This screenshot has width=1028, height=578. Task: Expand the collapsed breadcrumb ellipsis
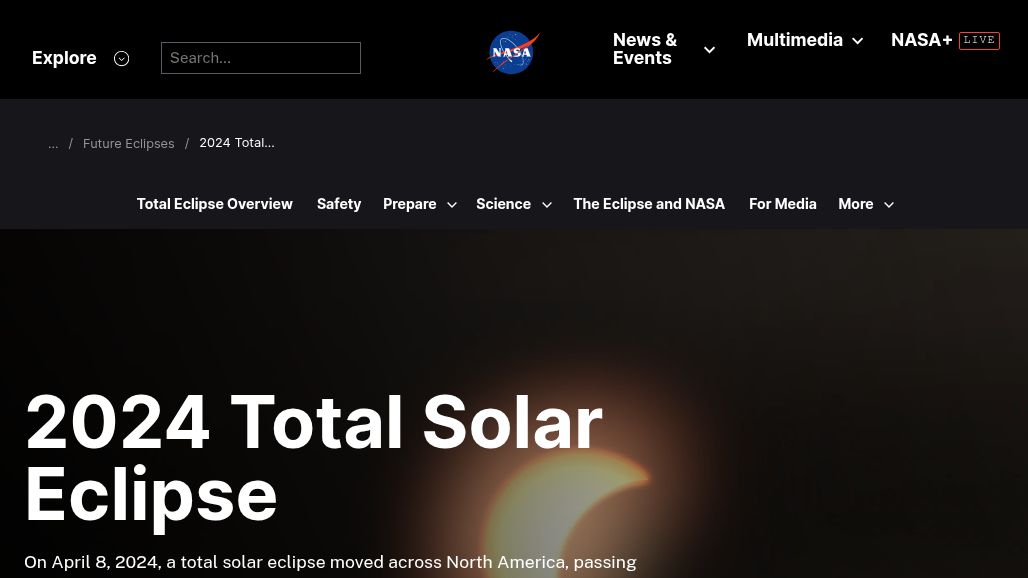53,143
